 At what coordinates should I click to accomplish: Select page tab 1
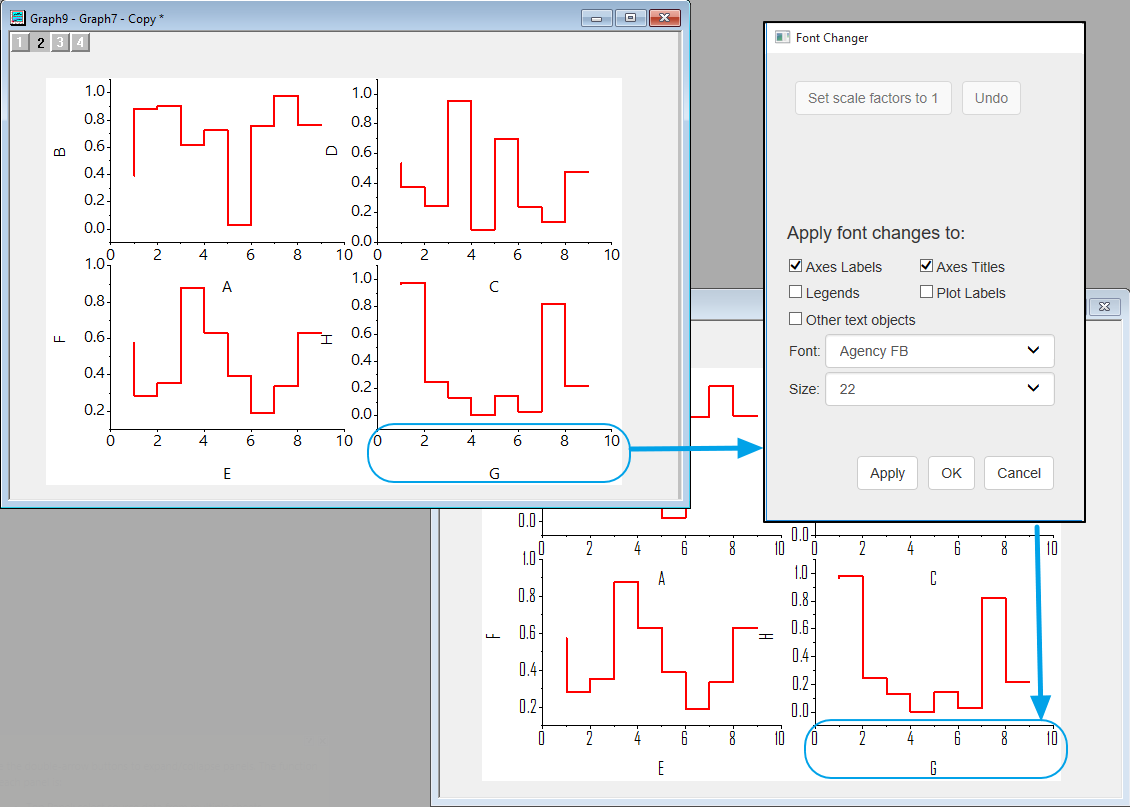click(21, 42)
